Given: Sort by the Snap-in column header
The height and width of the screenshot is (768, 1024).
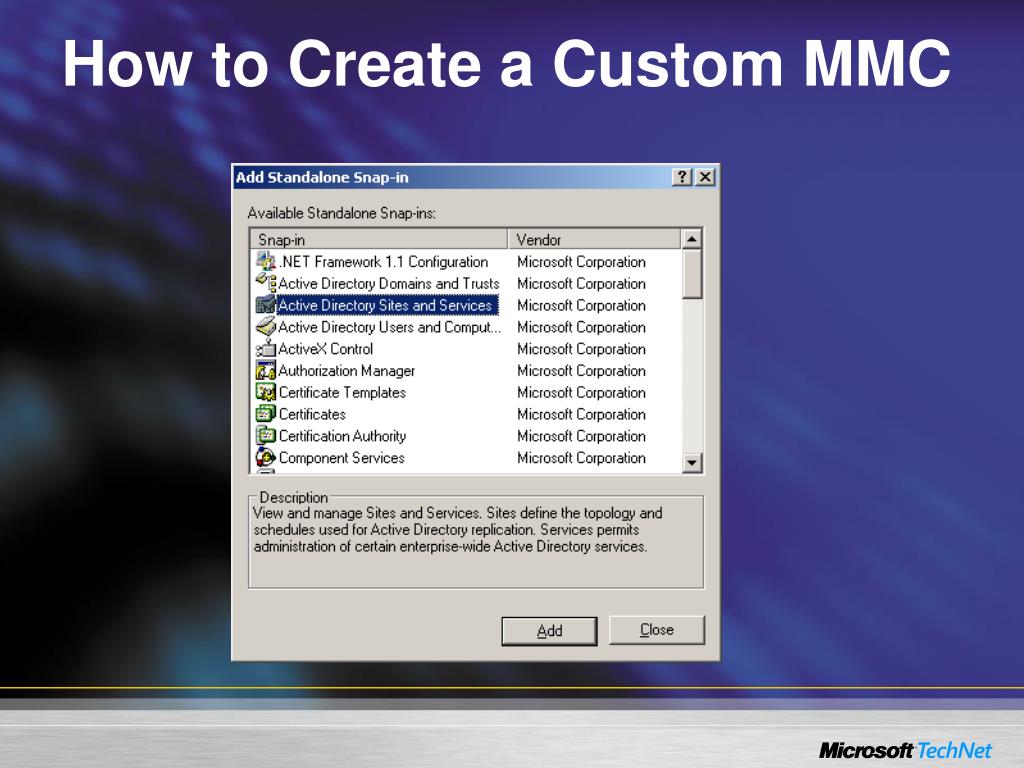Looking at the screenshot, I should pos(379,239).
